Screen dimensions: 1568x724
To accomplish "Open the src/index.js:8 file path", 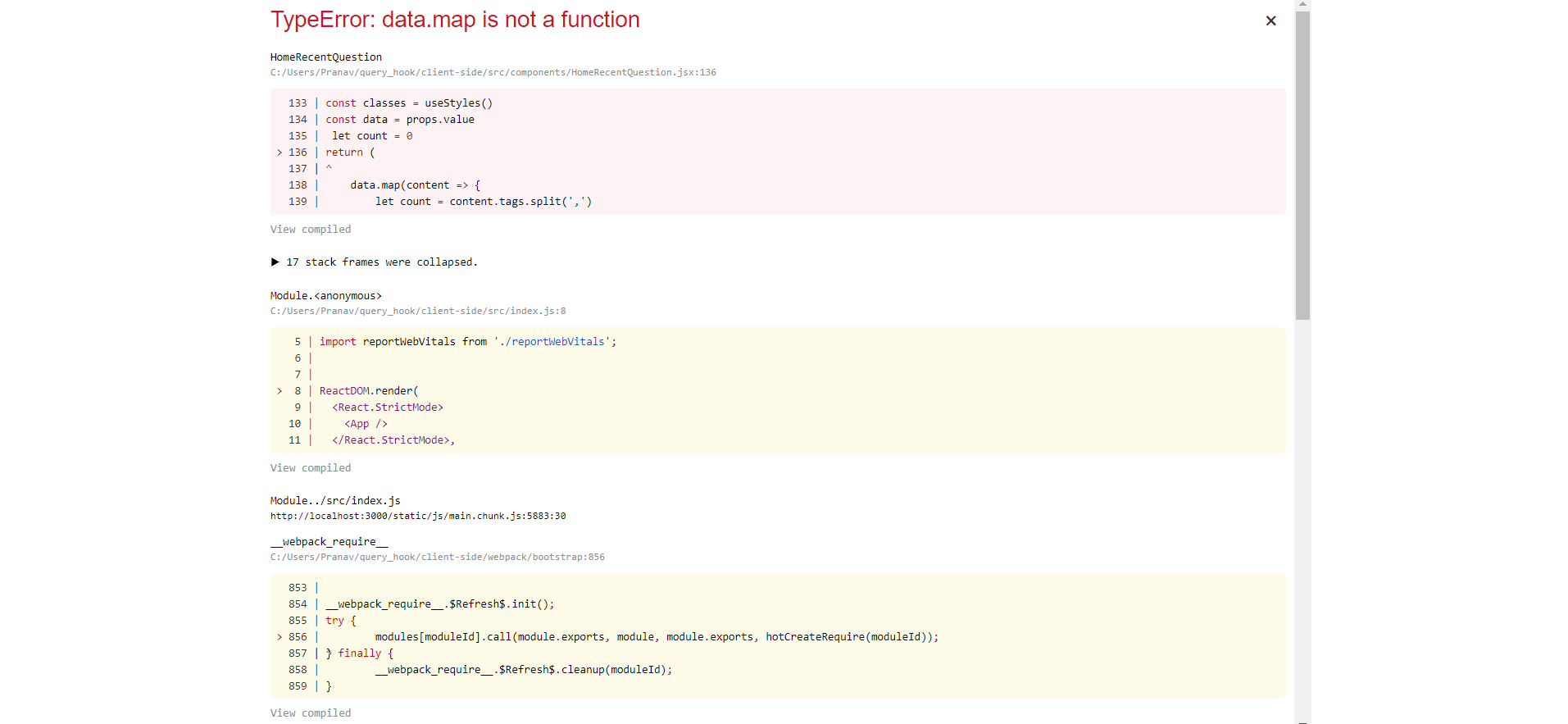I will point(418,311).
